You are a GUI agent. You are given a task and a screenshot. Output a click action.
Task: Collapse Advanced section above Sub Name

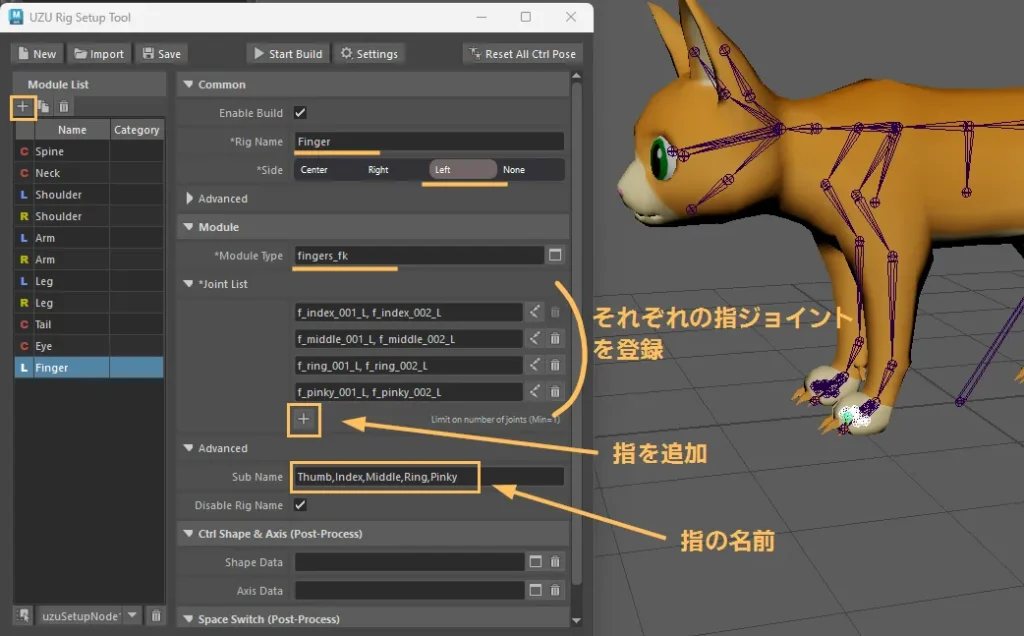189,448
